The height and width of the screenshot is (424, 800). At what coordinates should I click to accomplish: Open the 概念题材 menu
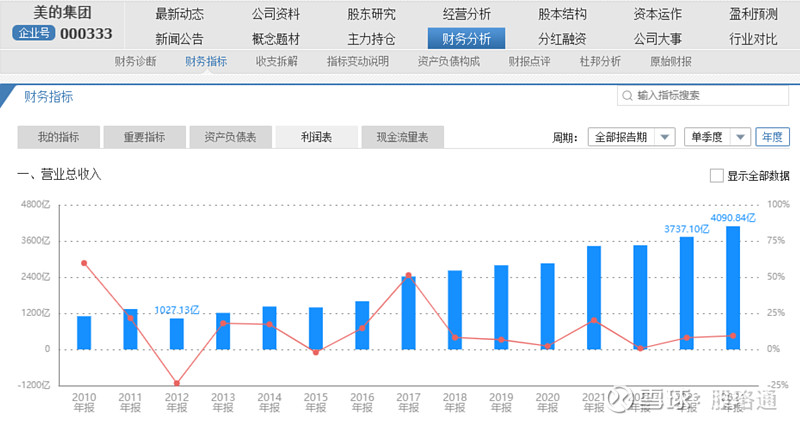276,39
